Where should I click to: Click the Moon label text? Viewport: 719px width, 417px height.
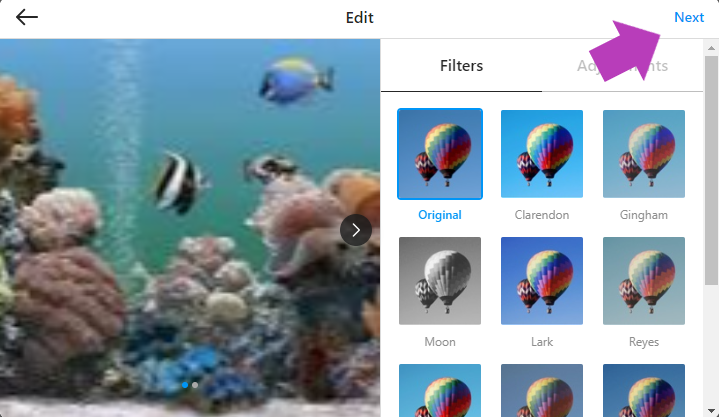point(440,342)
